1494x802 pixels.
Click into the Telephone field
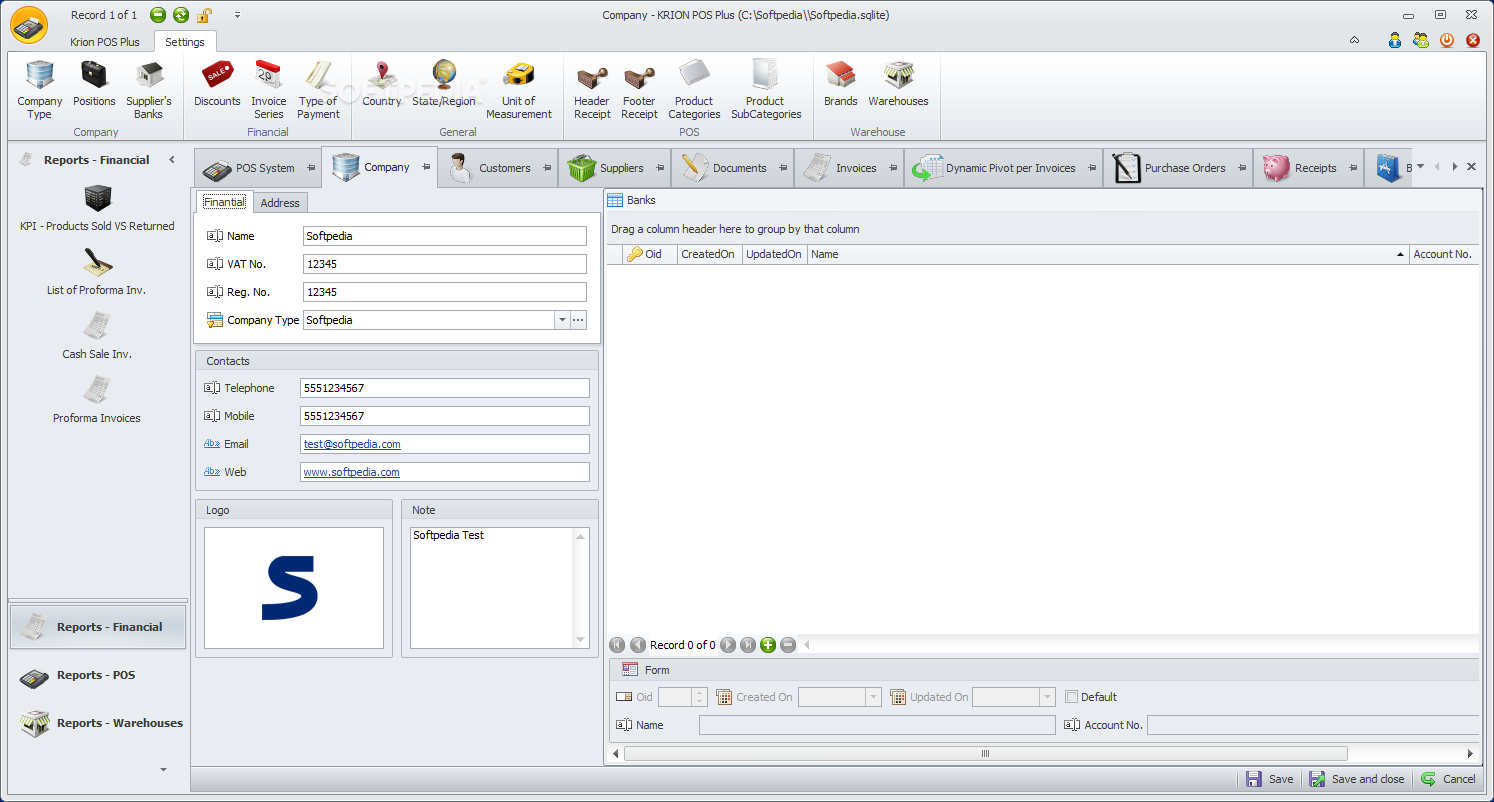coord(445,388)
